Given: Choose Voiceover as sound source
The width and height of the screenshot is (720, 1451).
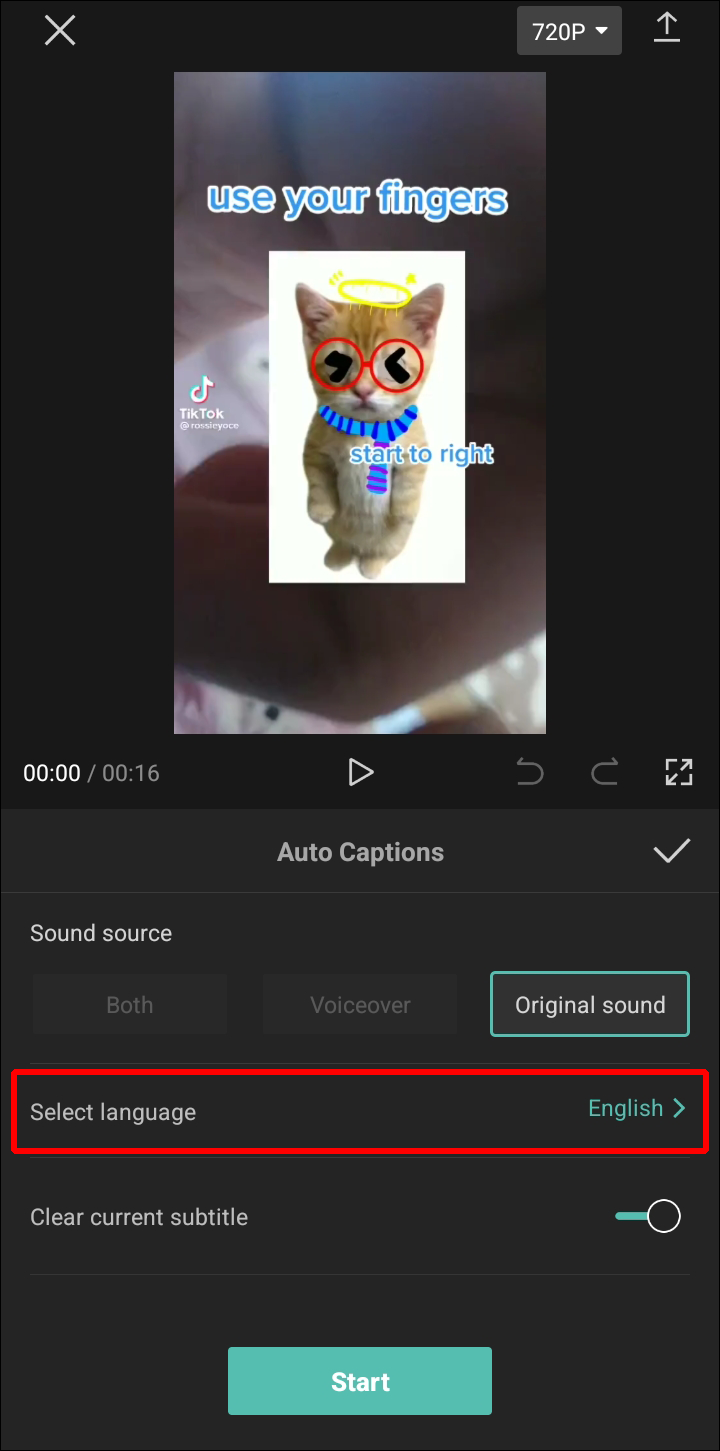Looking at the screenshot, I should tap(360, 1005).
